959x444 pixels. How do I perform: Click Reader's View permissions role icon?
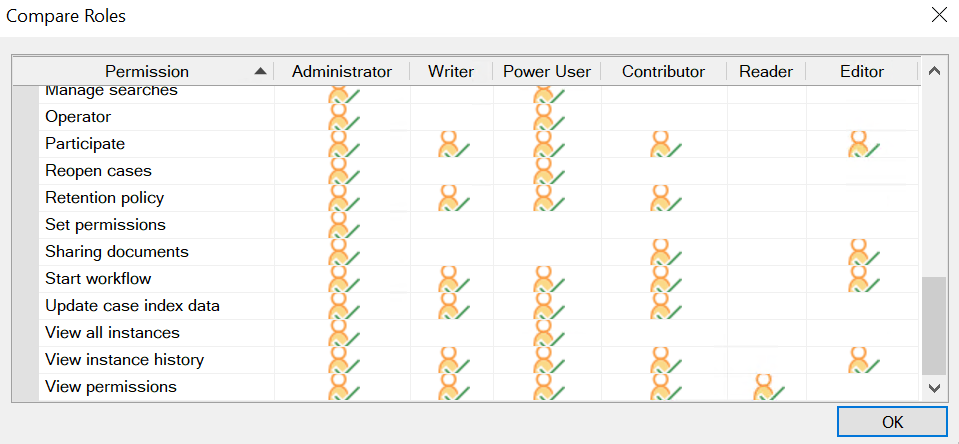768,387
